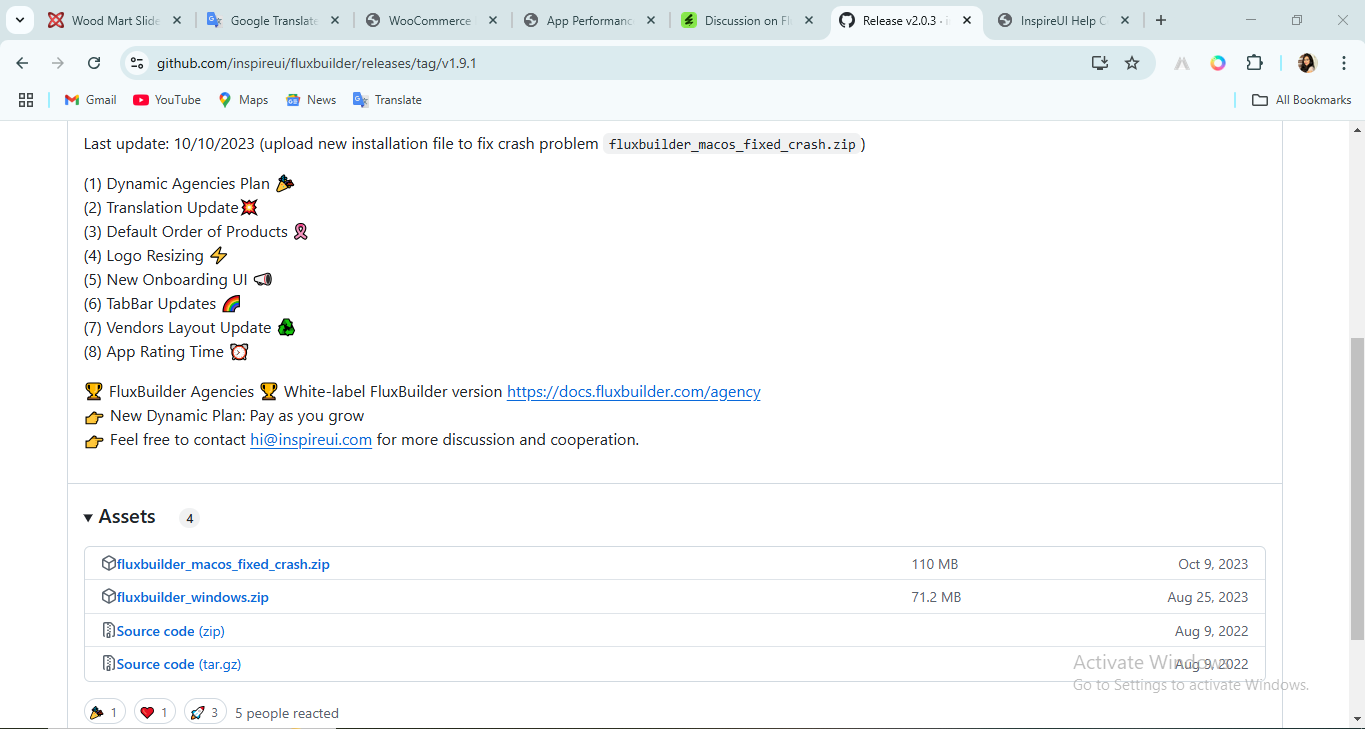React with the heart emoji

click(155, 713)
